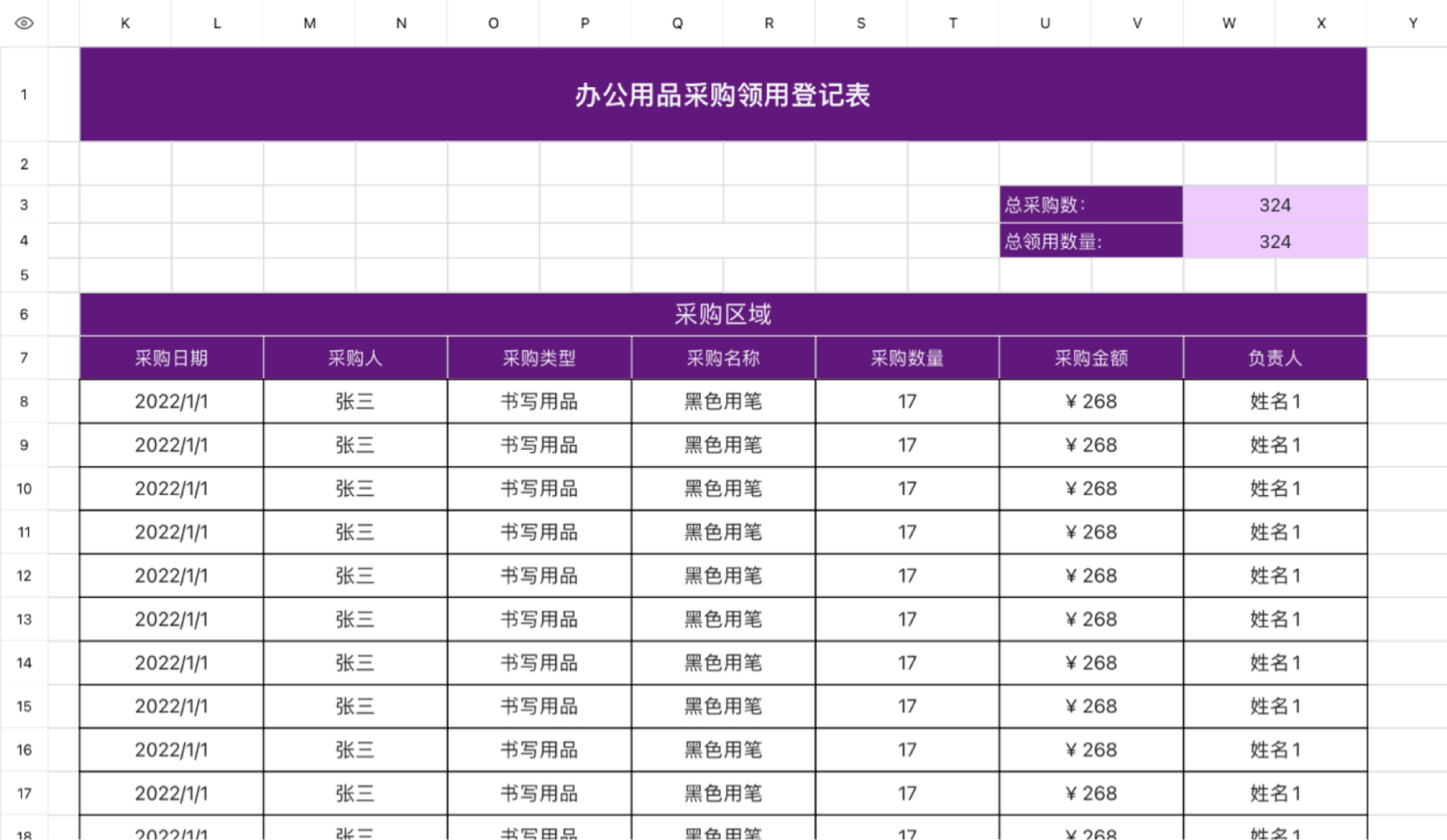1447x840 pixels.
Task: Select 黑色用笔 in row 14
Action: click(723, 663)
